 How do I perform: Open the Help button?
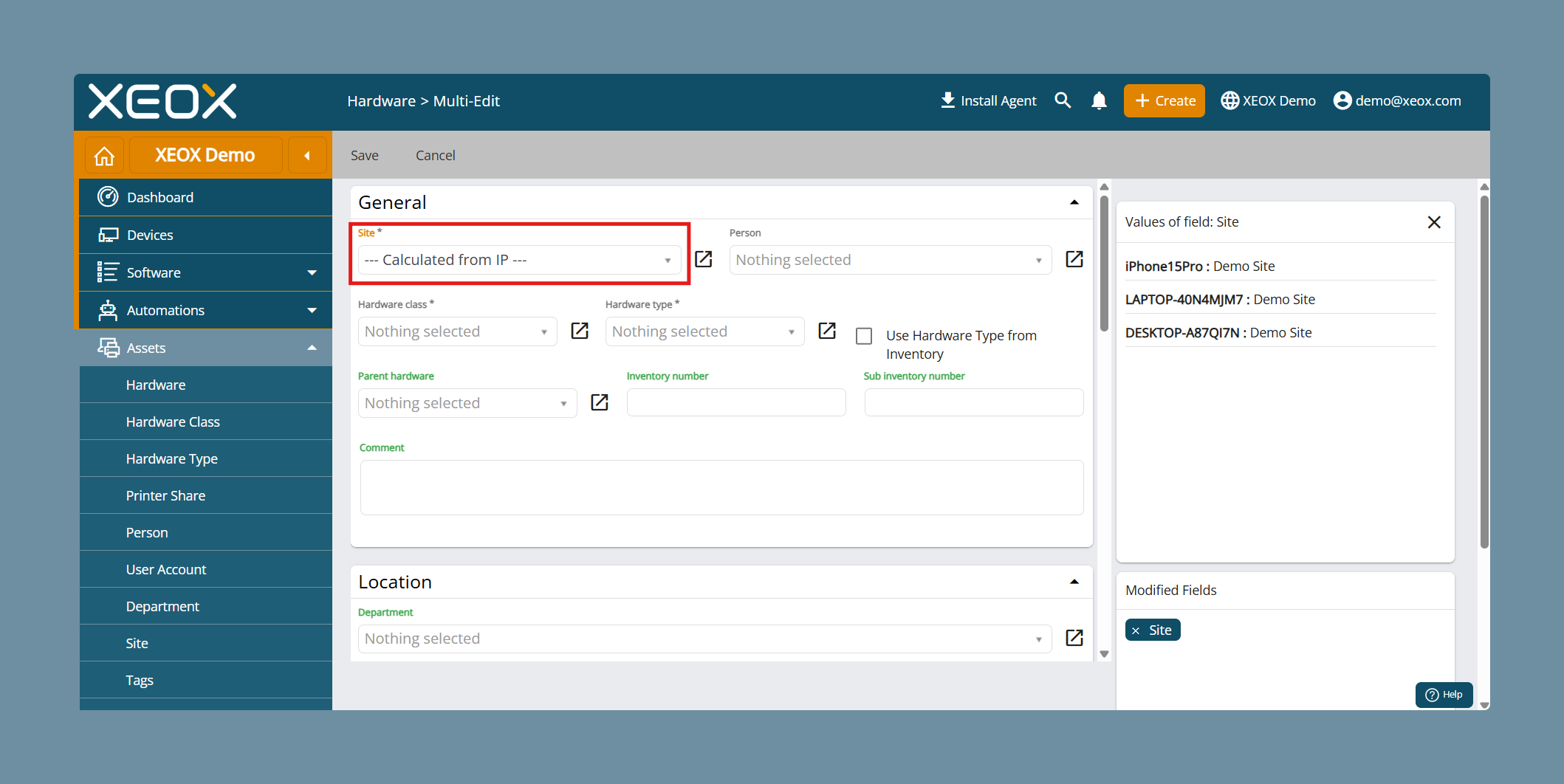pos(1444,695)
